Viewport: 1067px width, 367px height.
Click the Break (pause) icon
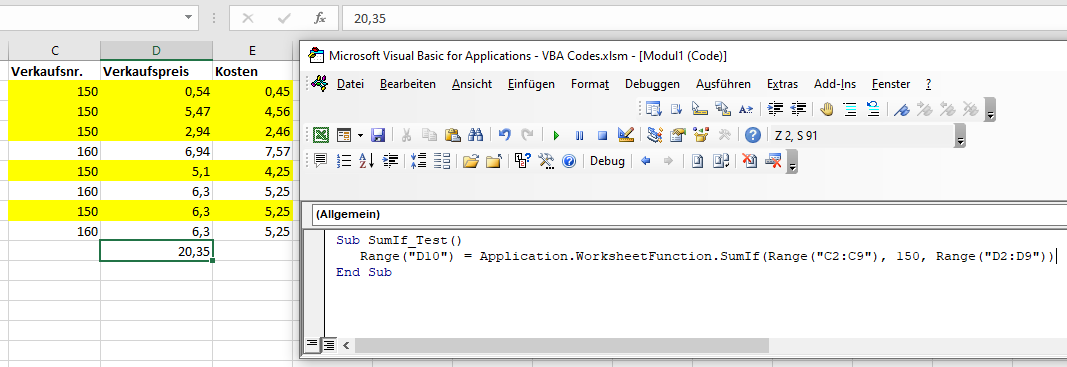(579, 135)
